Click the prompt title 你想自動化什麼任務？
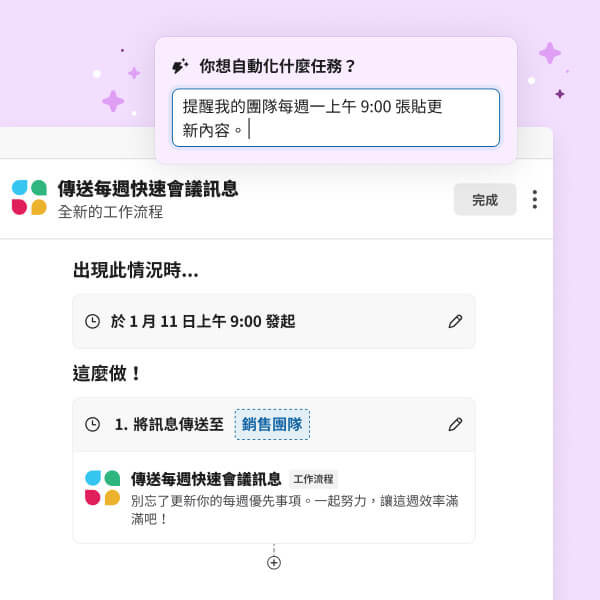600x600 pixels. coord(277,66)
